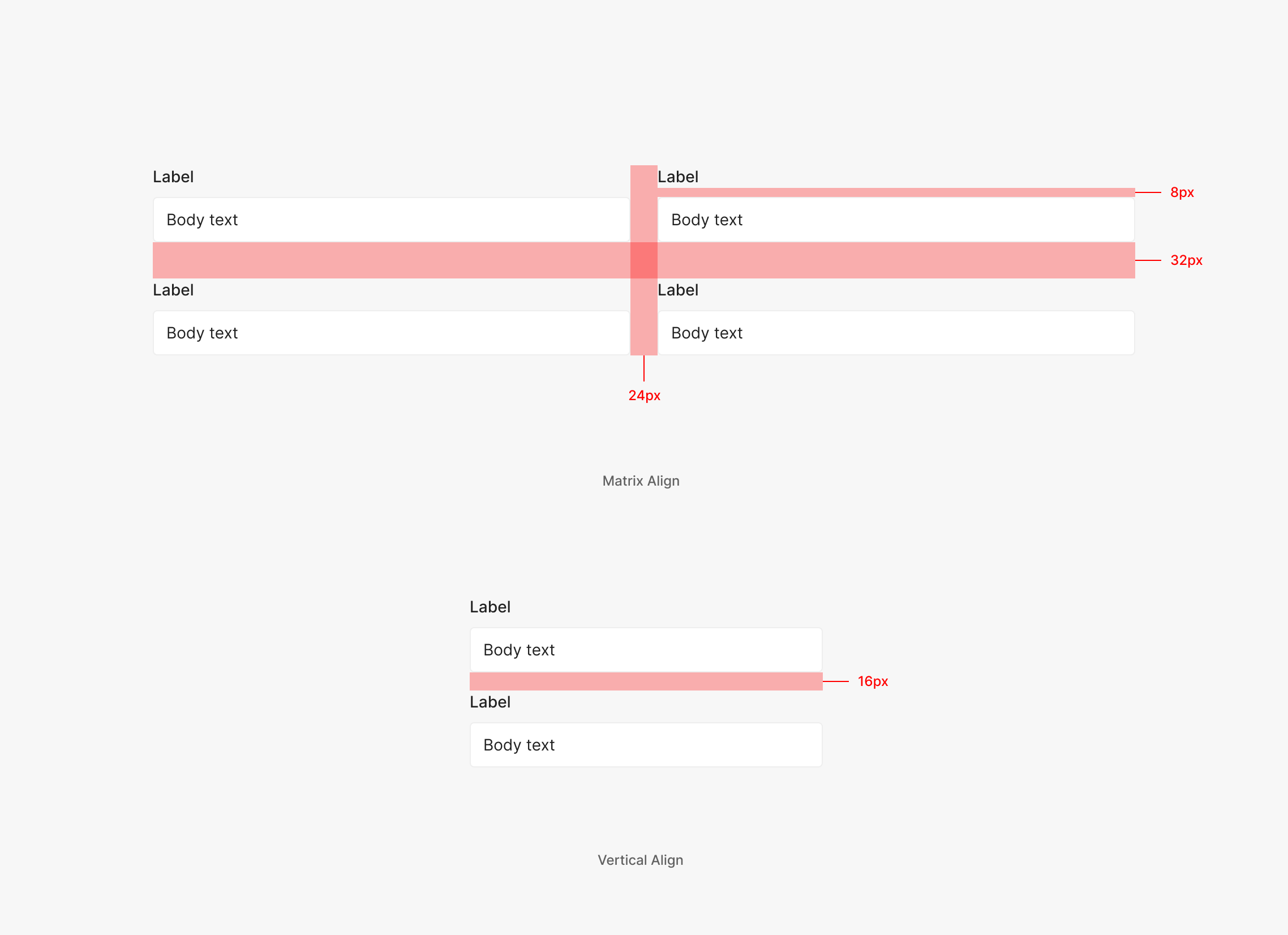This screenshot has width=1288, height=935.
Task: Select the Label above the bottom-left matrix field
Action: 173,290
